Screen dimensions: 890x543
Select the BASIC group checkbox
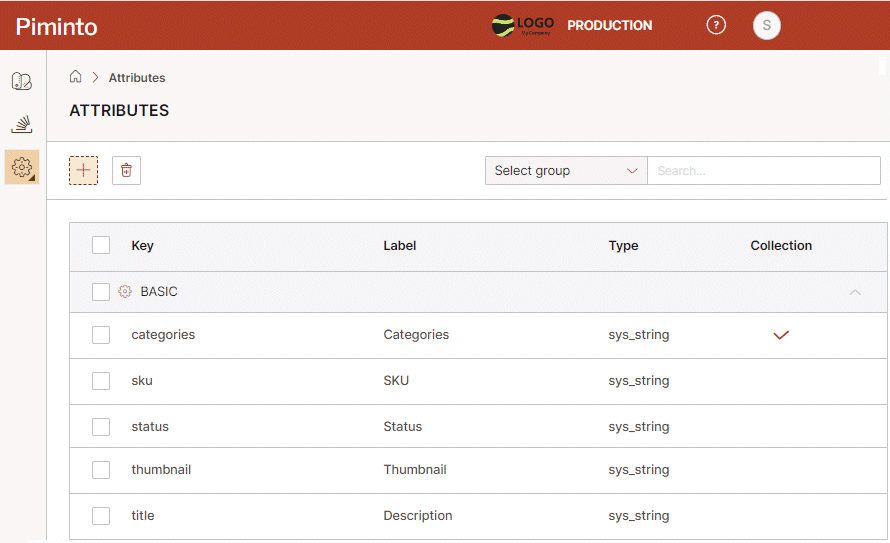pyautogui.click(x=101, y=292)
